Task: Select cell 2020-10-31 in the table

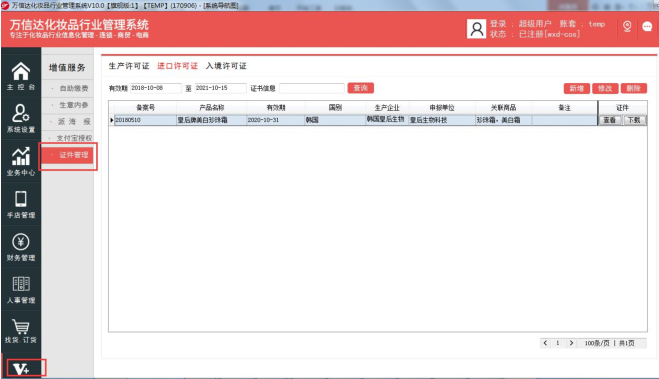Action: (276, 120)
